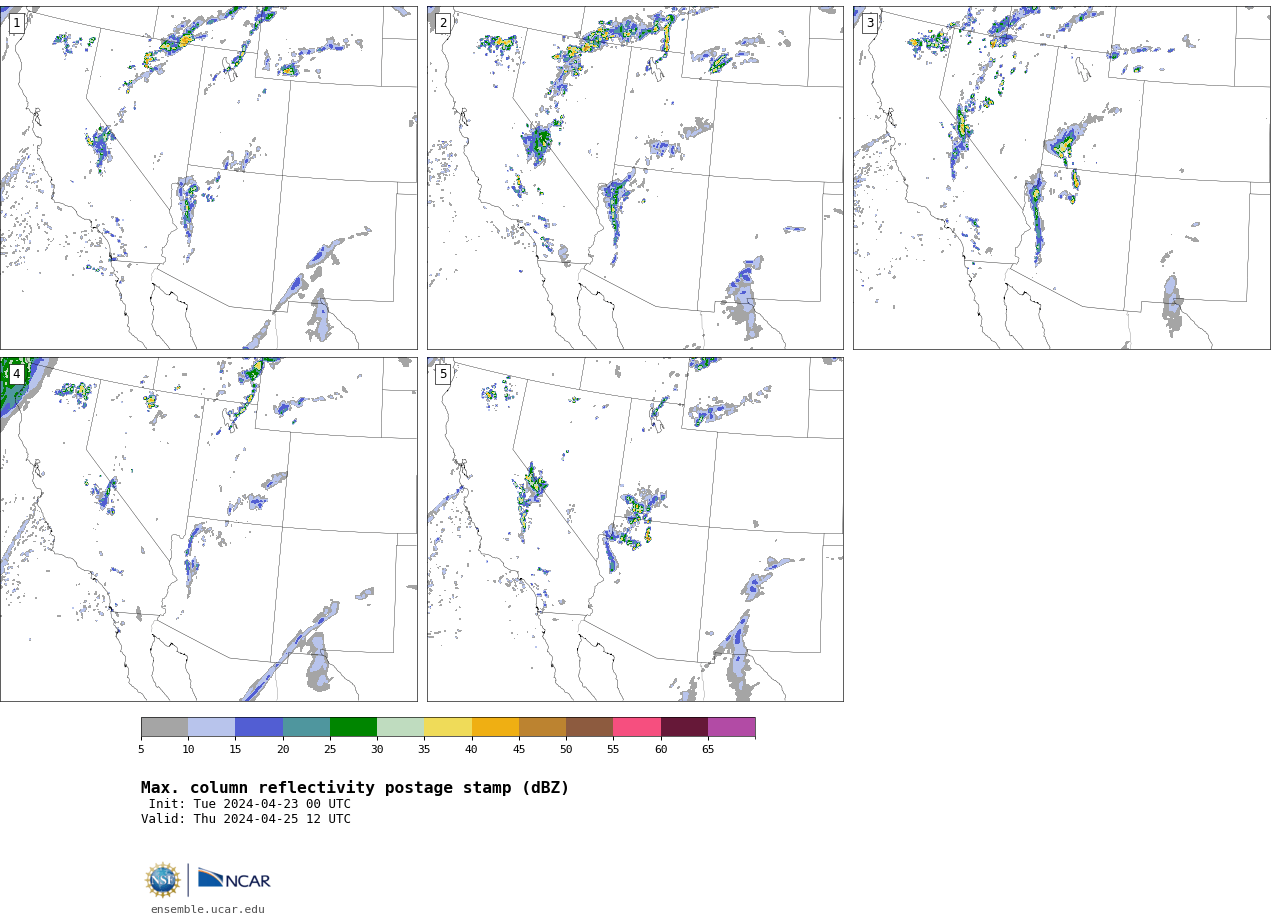The width and height of the screenshot is (1280, 920).
Task: Click the gray 5-10 dBZ swatch
Action: 164,727
